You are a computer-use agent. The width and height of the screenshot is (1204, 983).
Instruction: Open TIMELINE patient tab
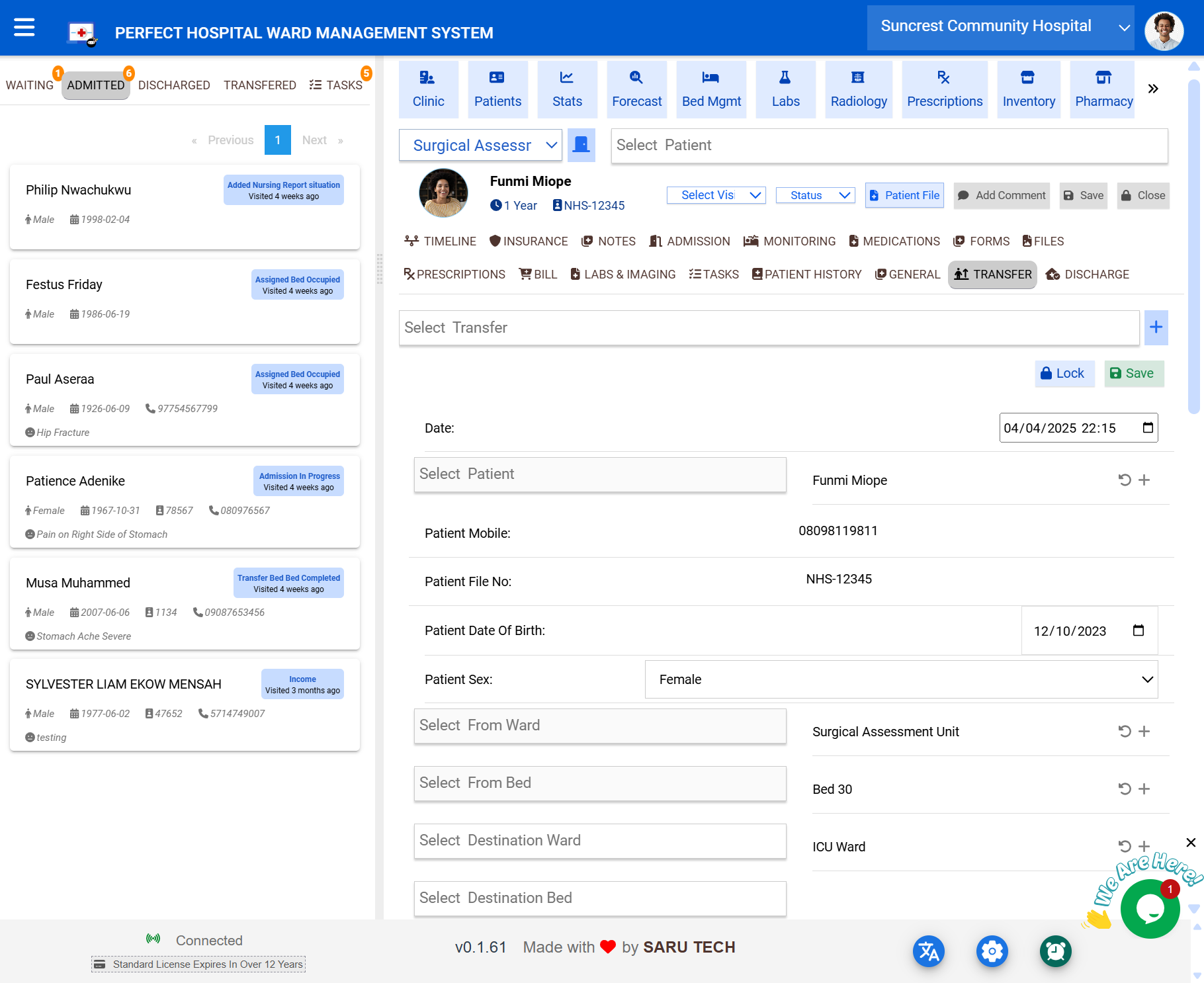point(440,241)
